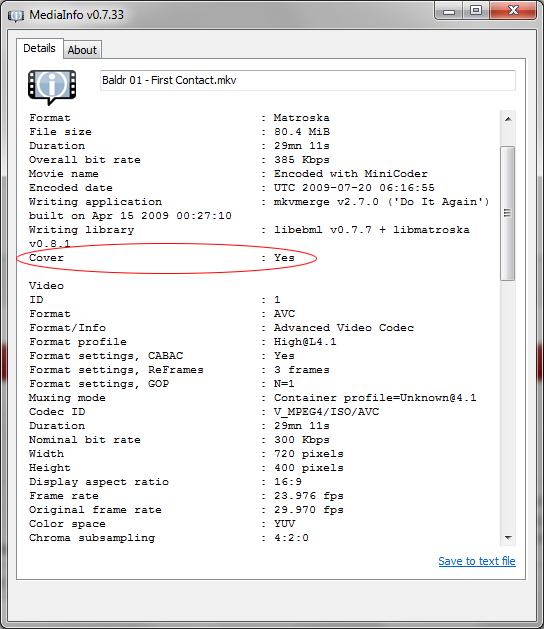Switch to the About tab
Viewport: 544px width, 629px height.
82,50
